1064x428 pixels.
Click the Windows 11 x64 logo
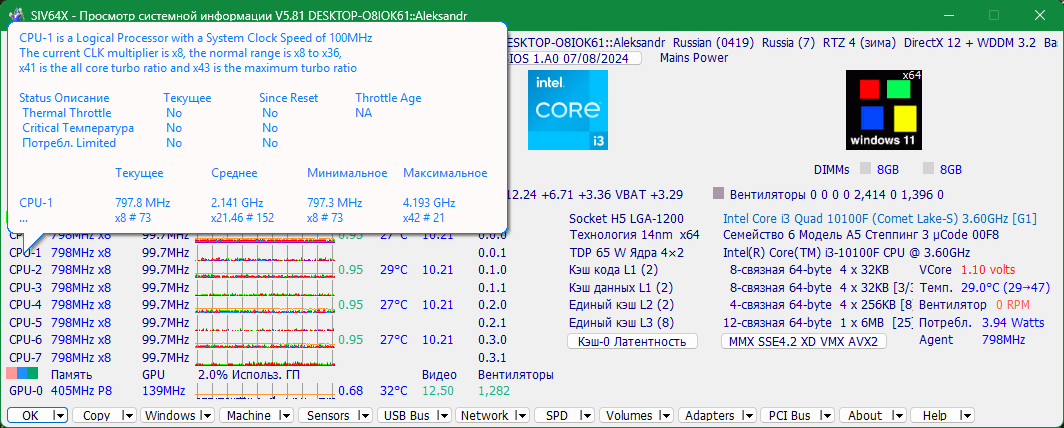[x=883, y=110]
